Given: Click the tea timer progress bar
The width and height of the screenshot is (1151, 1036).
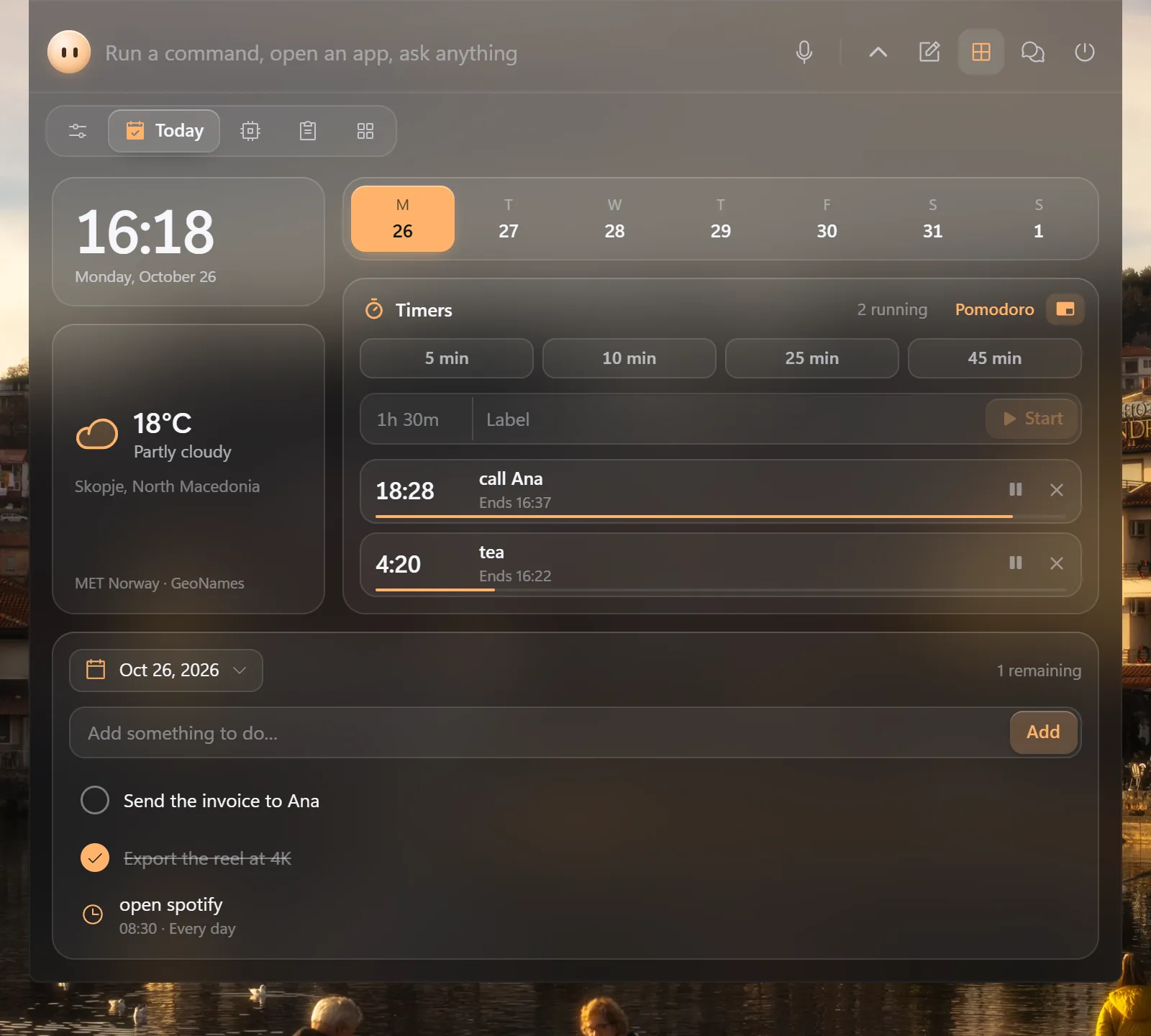Looking at the screenshot, I should pyautogui.click(x=721, y=590).
